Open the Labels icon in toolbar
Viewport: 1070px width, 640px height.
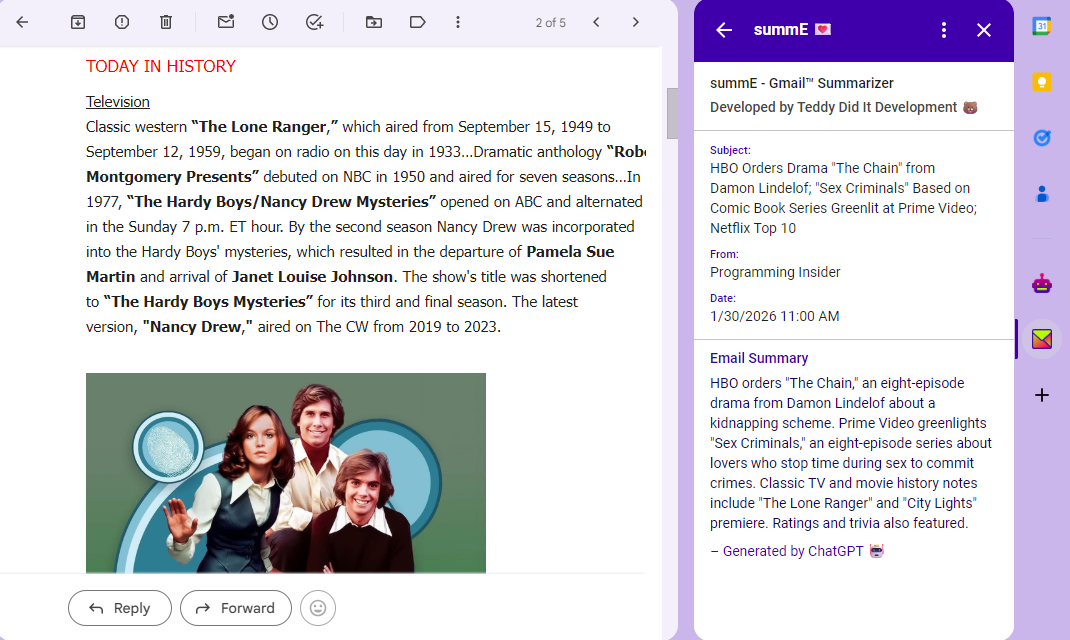pos(418,22)
